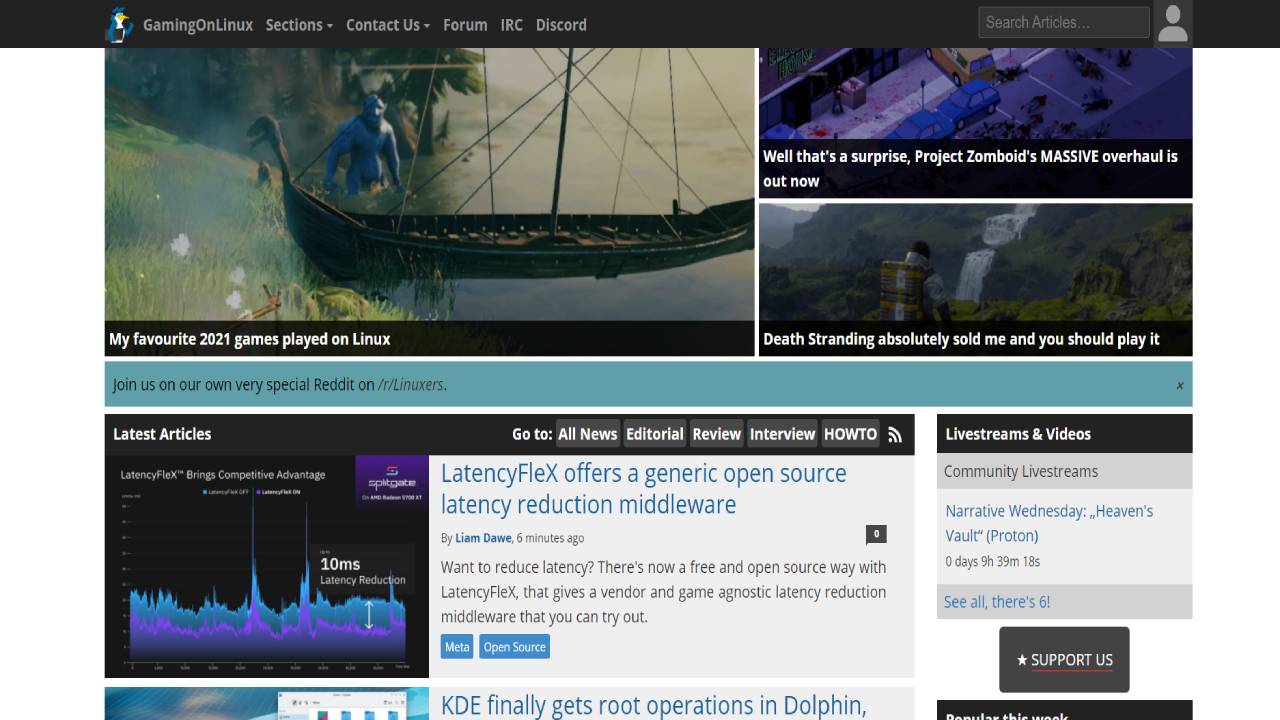This screenshot has width=1280, height=720.
Task: Expand the Contact Us dropdown
Action: pyautogui.click(x=388, y=25)
